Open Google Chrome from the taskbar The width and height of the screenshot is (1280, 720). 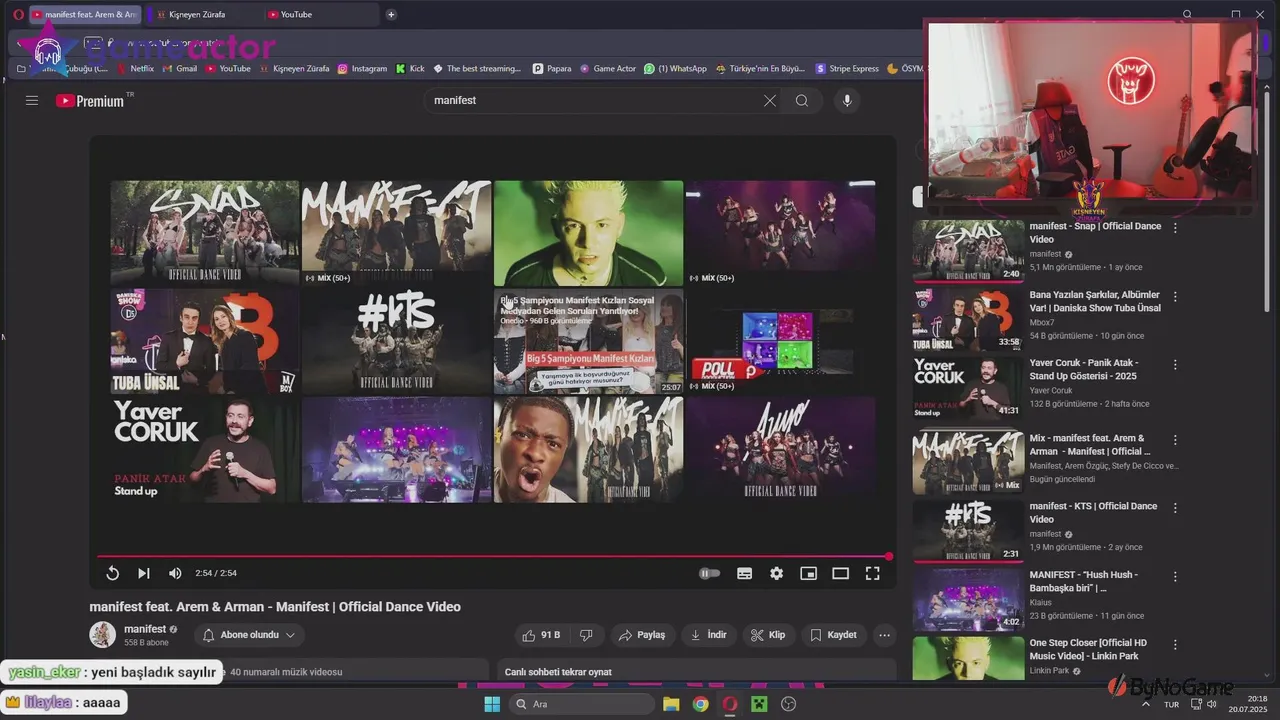(x=700, y=704)
